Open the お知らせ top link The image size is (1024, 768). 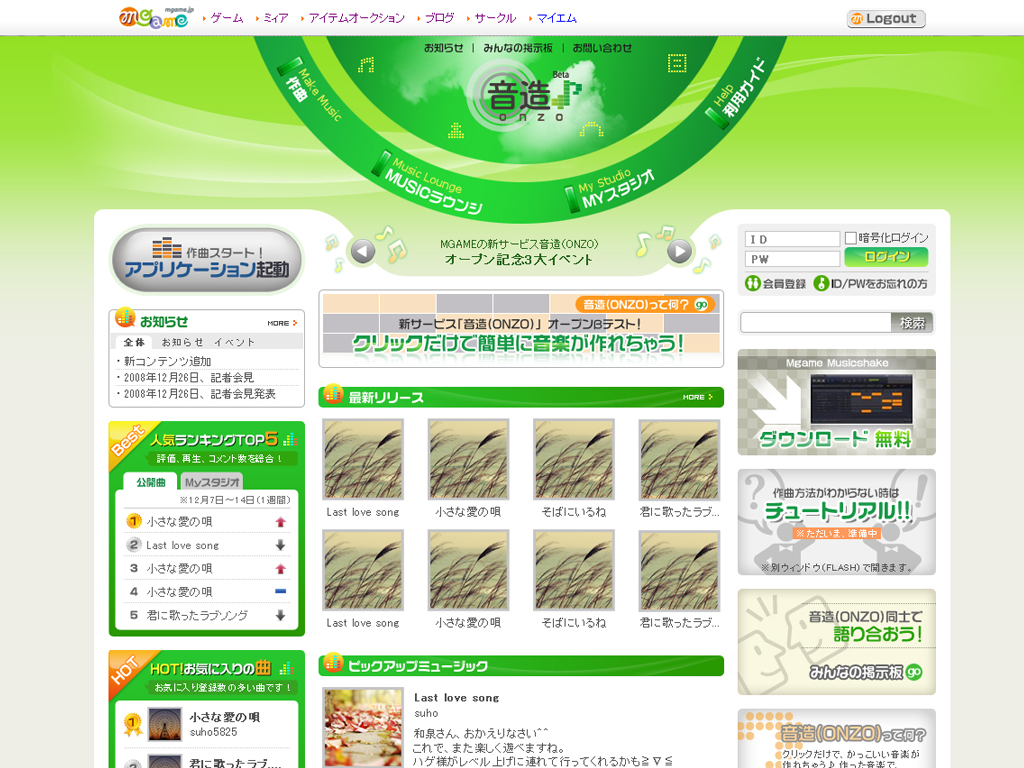[x=443, y=48]
